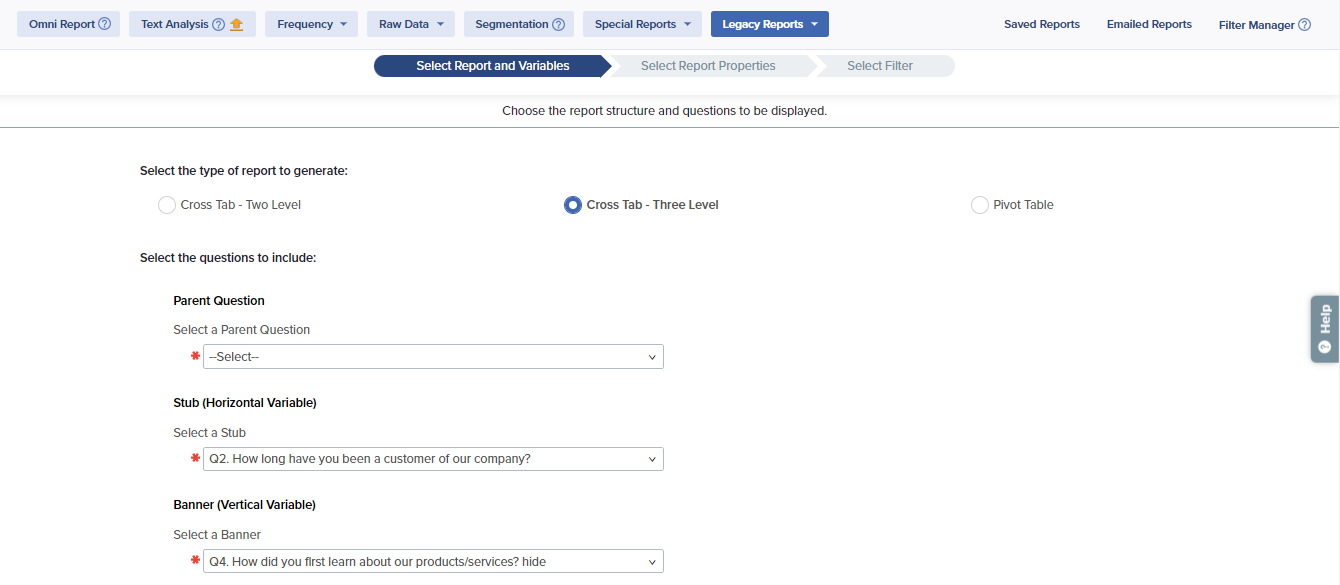Open the Raw Data menu
Viewport: 1340px width, 585px height.
pyautogui.click(x=411, y=24)
